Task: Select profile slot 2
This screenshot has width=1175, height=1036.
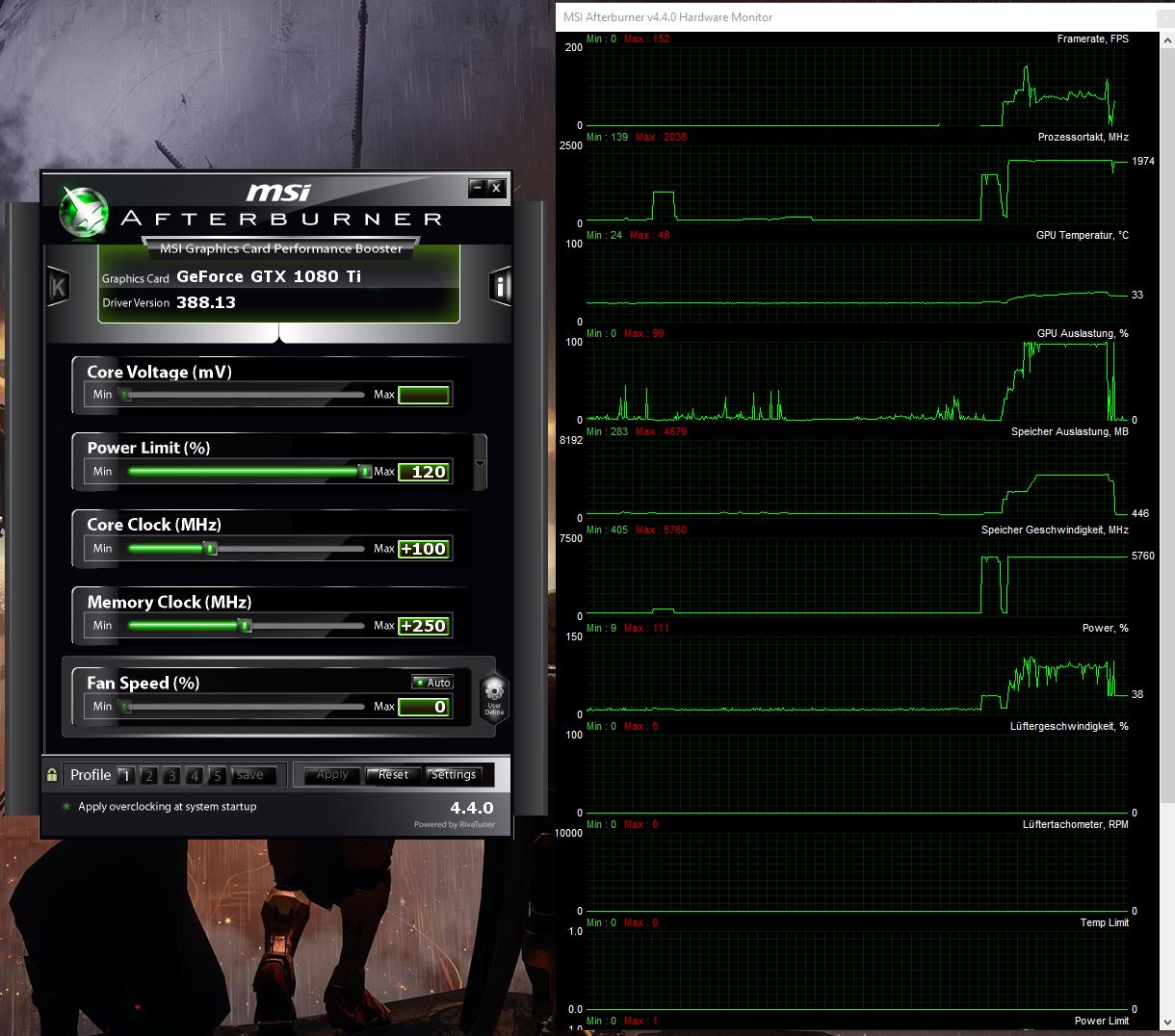Action: point(149,775)
